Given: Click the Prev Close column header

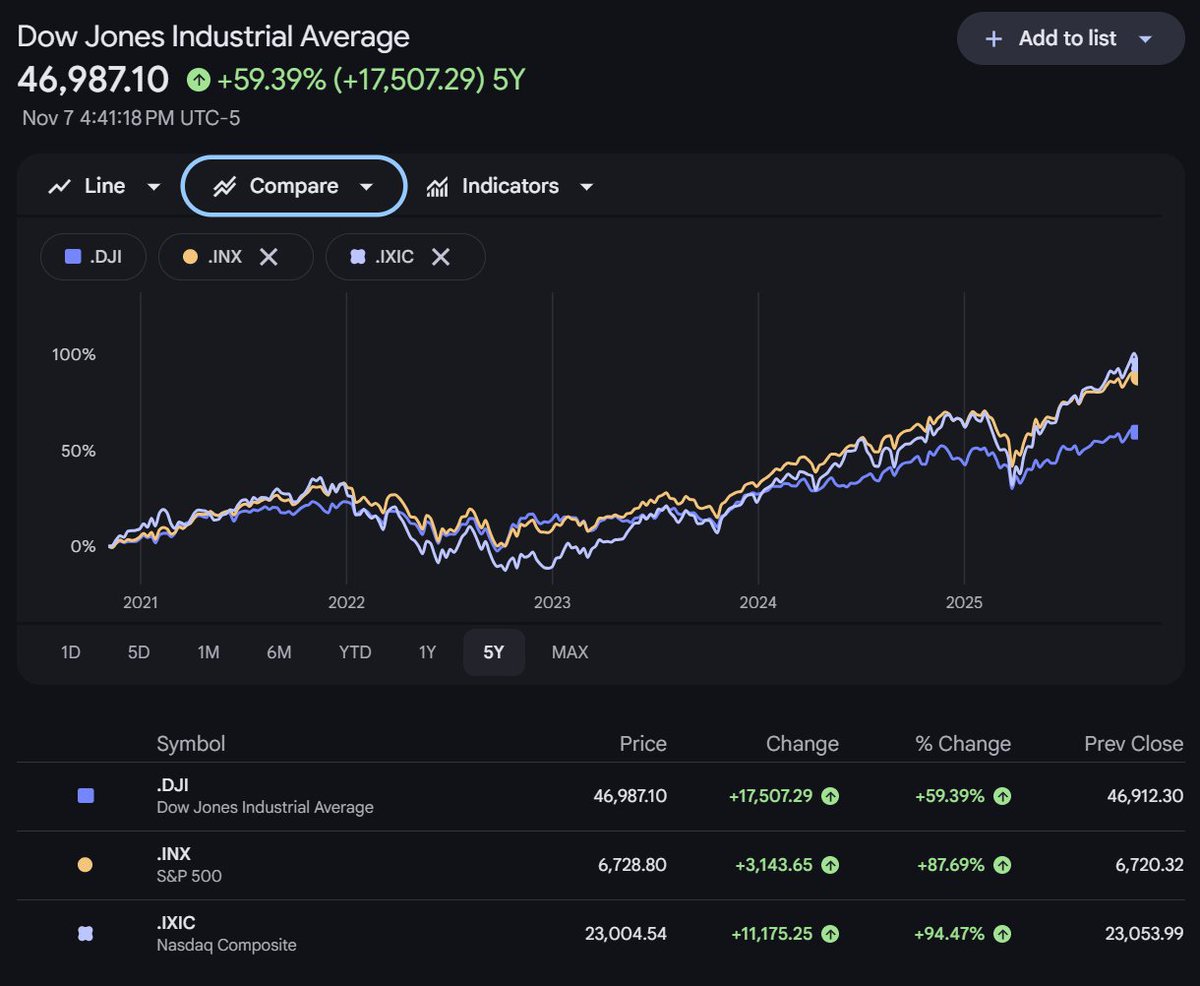Looking at the screenshot, I should click(1134, 744).
